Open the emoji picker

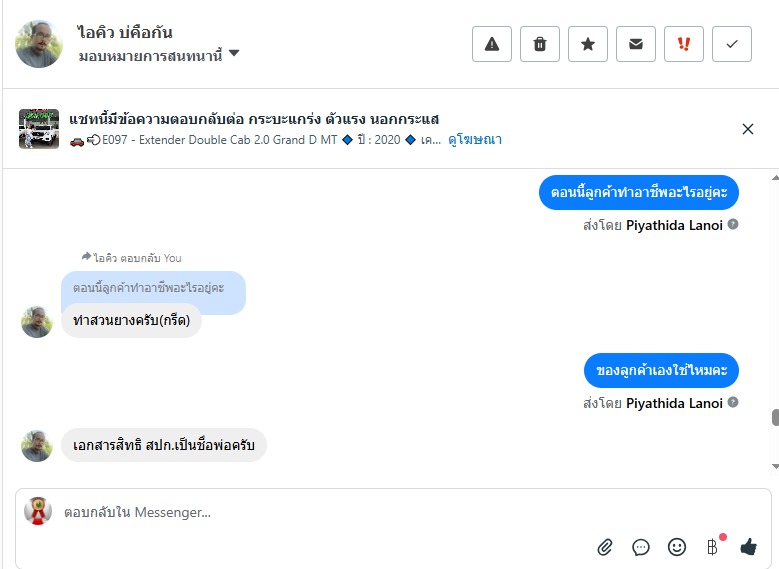click(x=677, y=547)
